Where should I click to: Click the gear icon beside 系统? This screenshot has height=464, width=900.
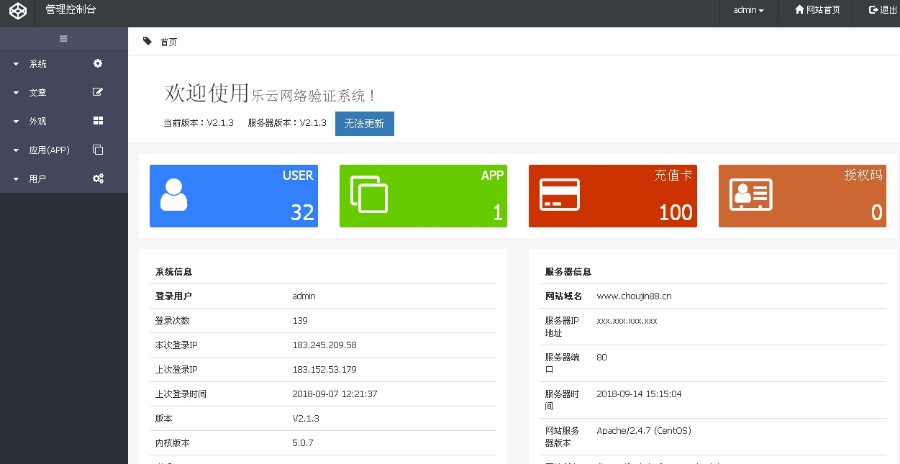pyautogui.click(x=98, y=64)
